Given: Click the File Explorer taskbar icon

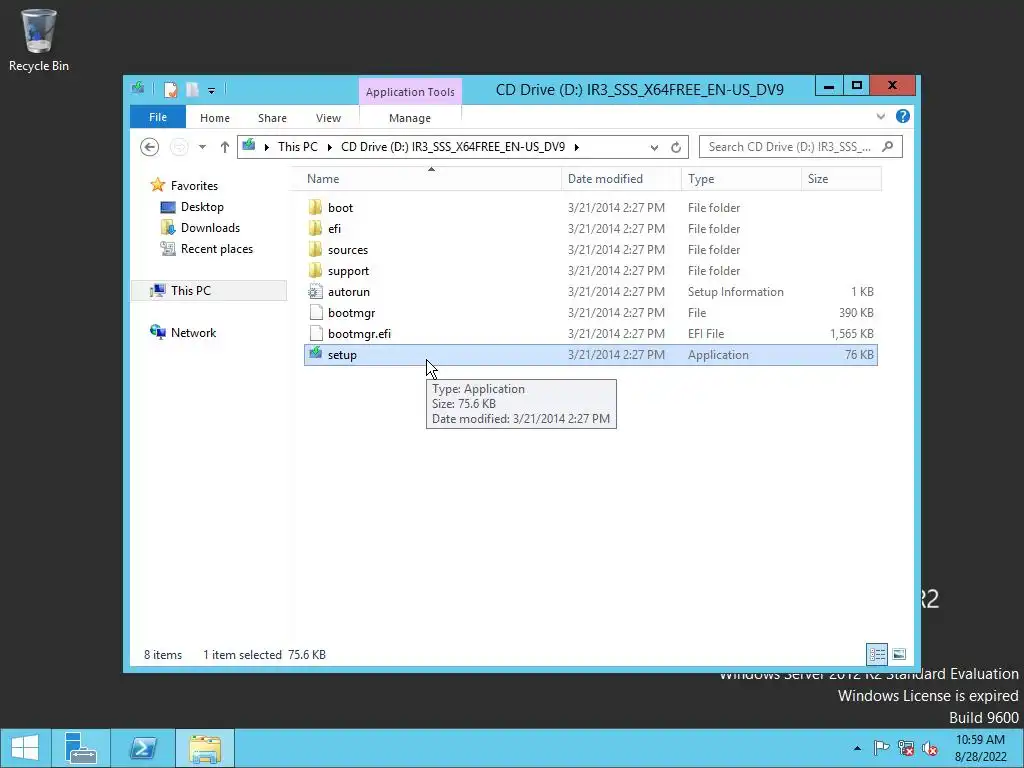Looking at the screenshot, I should coord(205,748).
